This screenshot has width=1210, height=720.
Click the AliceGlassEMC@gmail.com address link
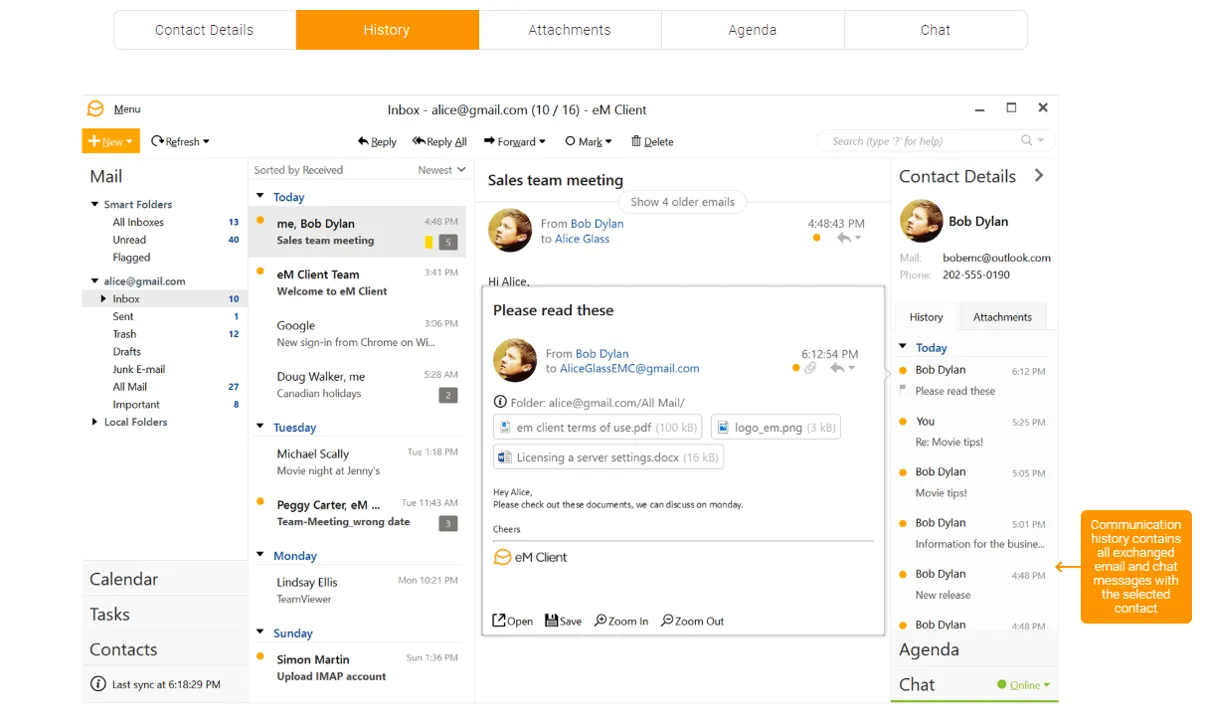click(629, 368)
